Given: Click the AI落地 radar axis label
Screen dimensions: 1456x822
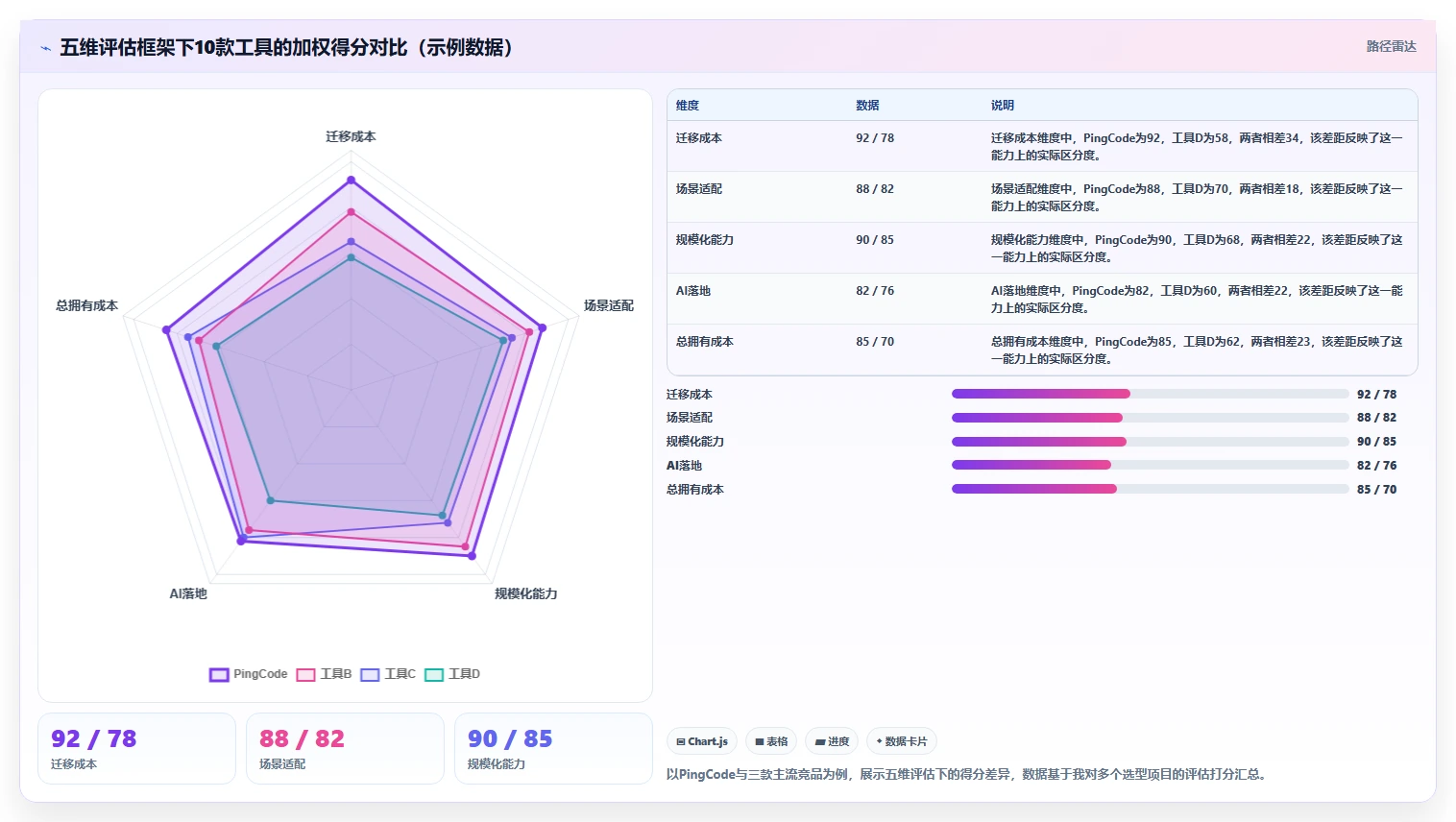Looking at the screenshot, I should click(x=188, y=593).
